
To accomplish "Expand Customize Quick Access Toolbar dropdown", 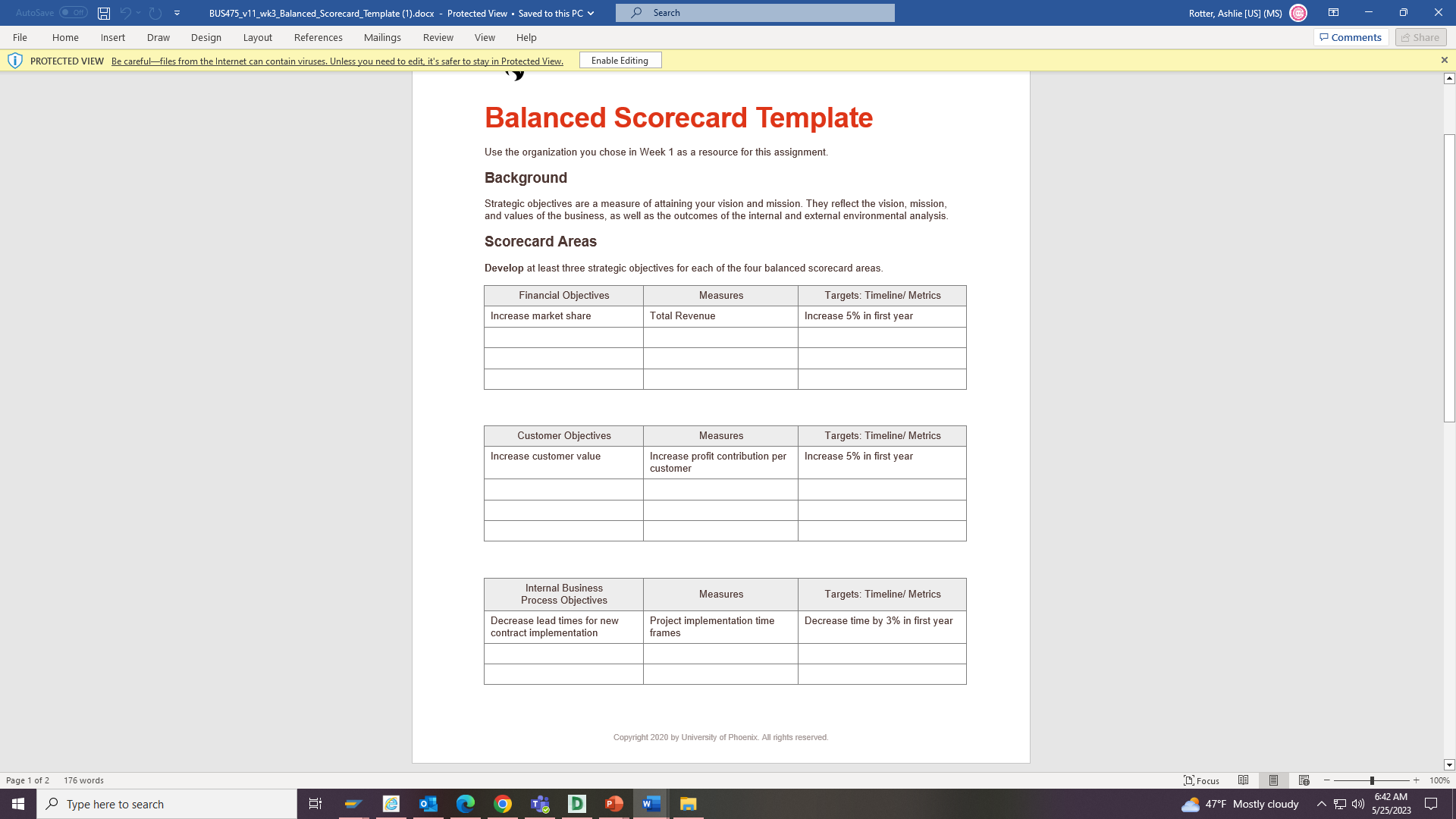I will point(177,13).
